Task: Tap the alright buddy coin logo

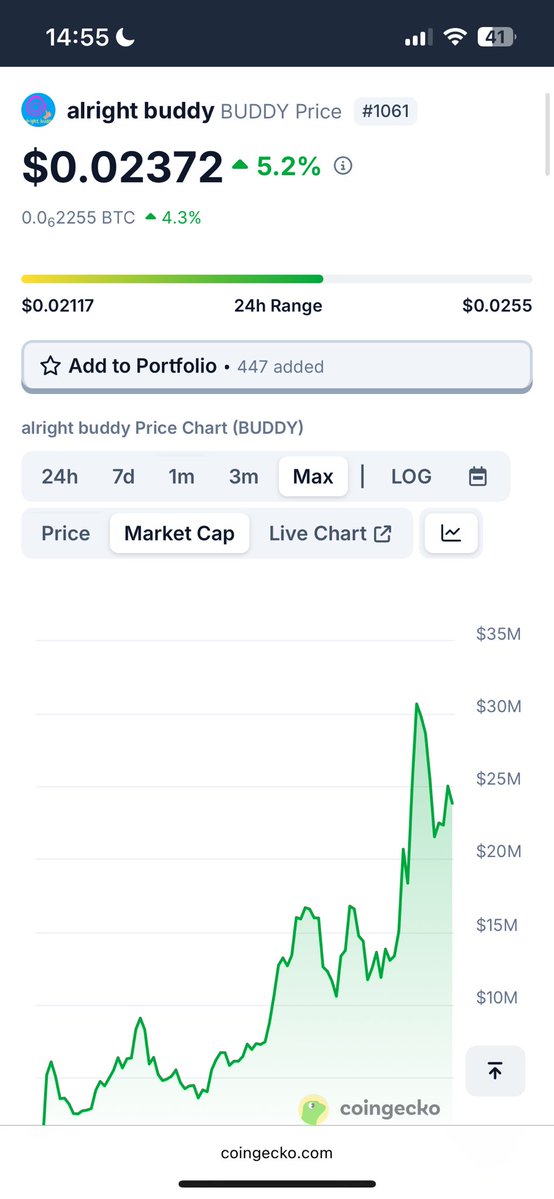Action: pos(38,110)
